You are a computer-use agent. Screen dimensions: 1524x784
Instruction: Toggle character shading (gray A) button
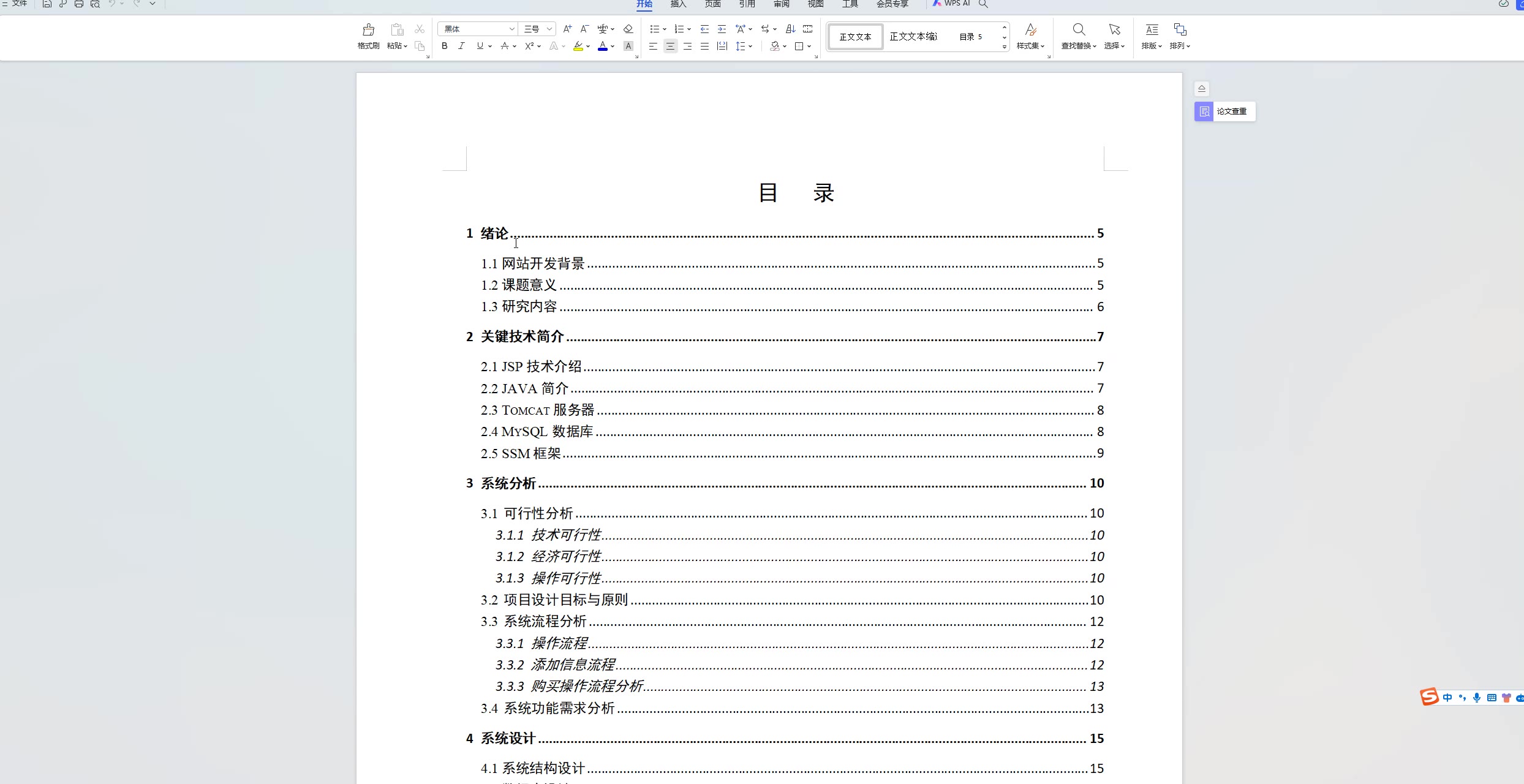628,46
